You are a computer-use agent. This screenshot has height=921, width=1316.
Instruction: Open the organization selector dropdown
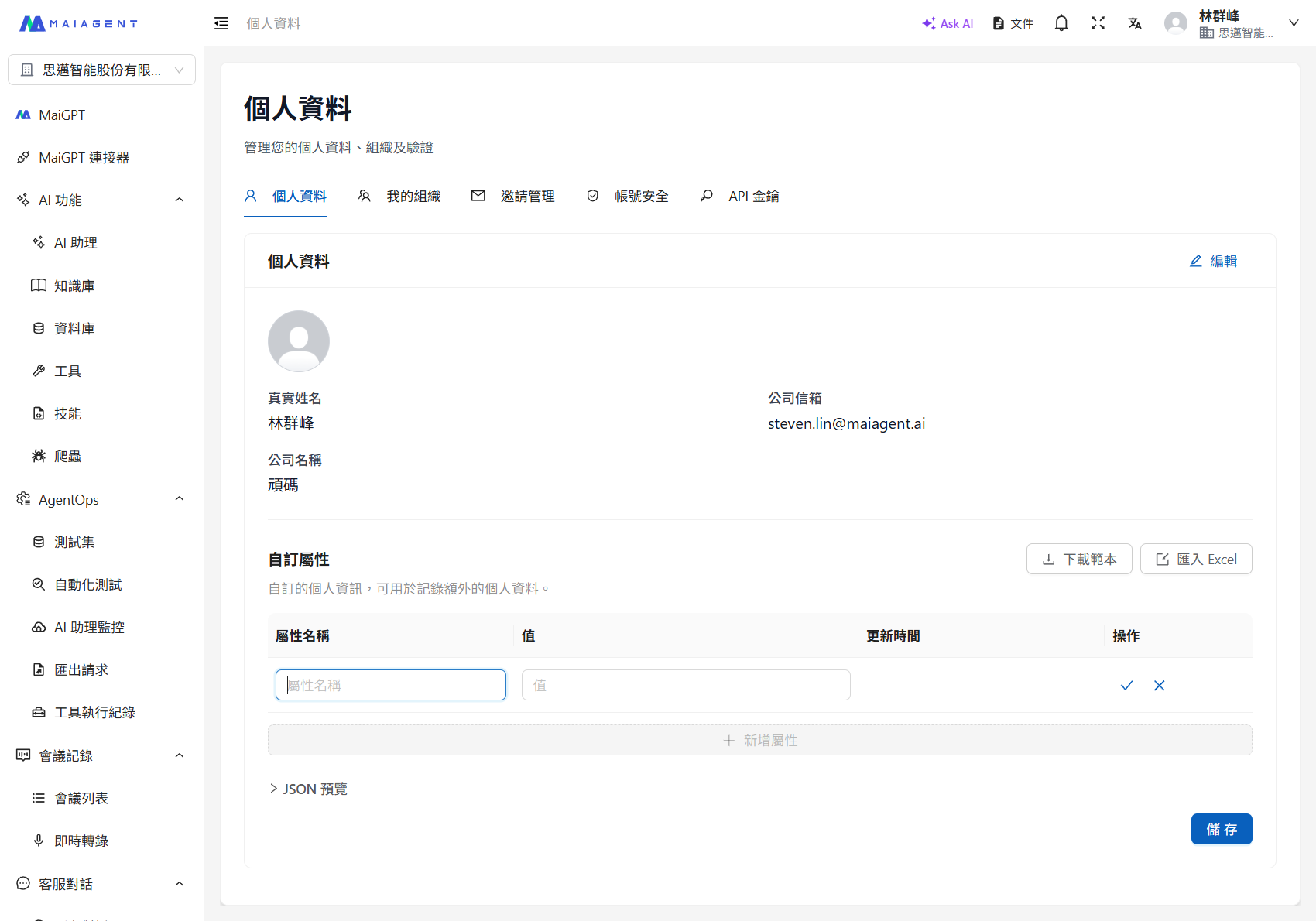[x=101, y=70]
